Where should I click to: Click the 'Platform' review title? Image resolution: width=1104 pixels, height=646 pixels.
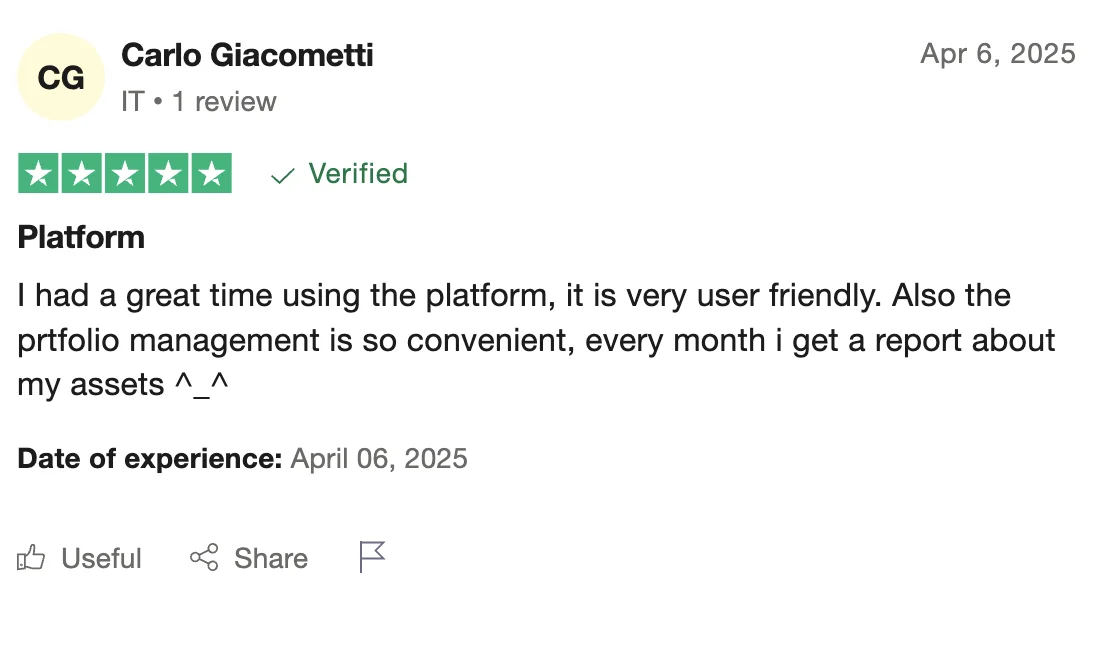point(81,237)
